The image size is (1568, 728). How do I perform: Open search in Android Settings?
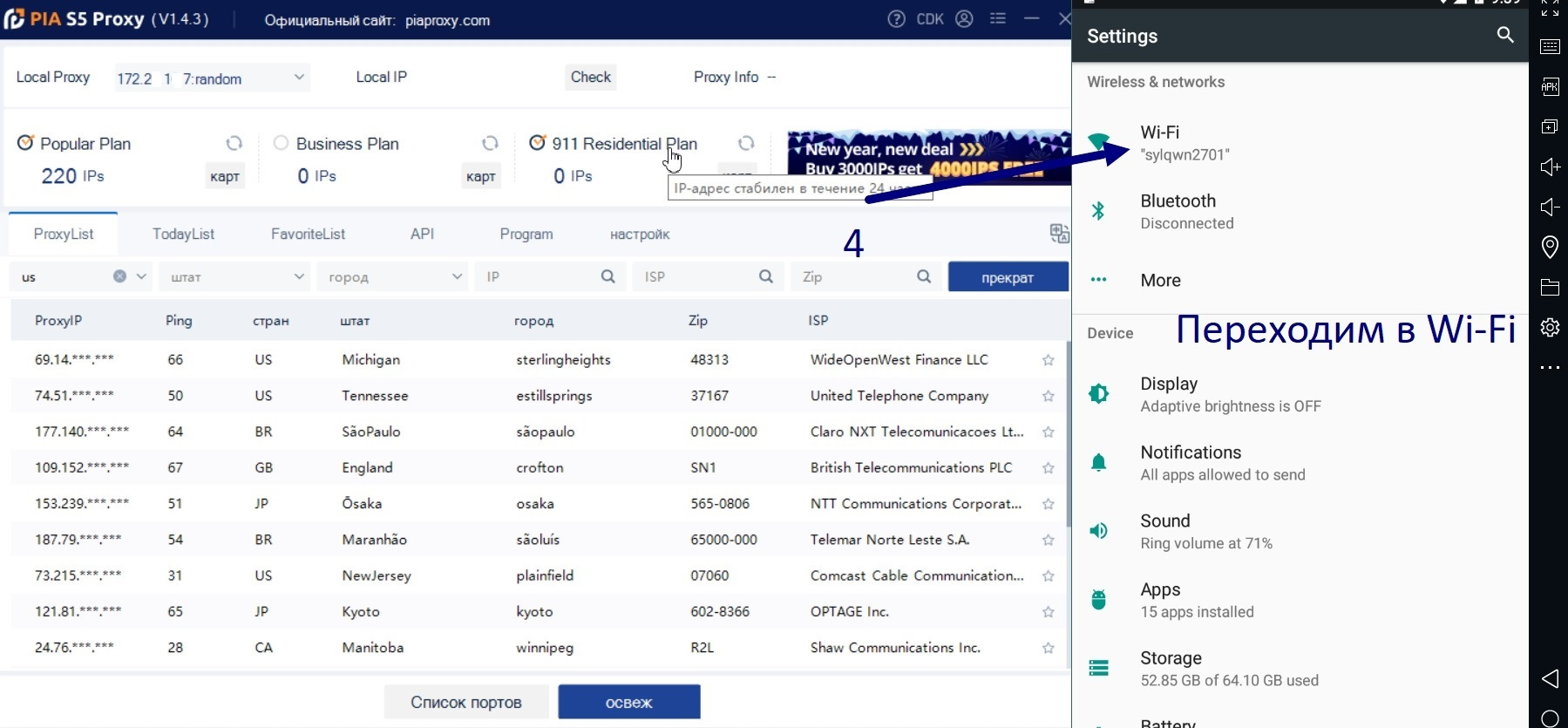pos(1505,35)
